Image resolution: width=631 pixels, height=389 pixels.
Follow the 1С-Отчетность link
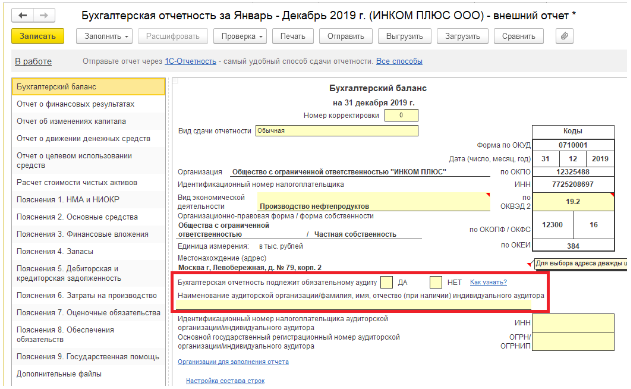click(x=190, y=61)
